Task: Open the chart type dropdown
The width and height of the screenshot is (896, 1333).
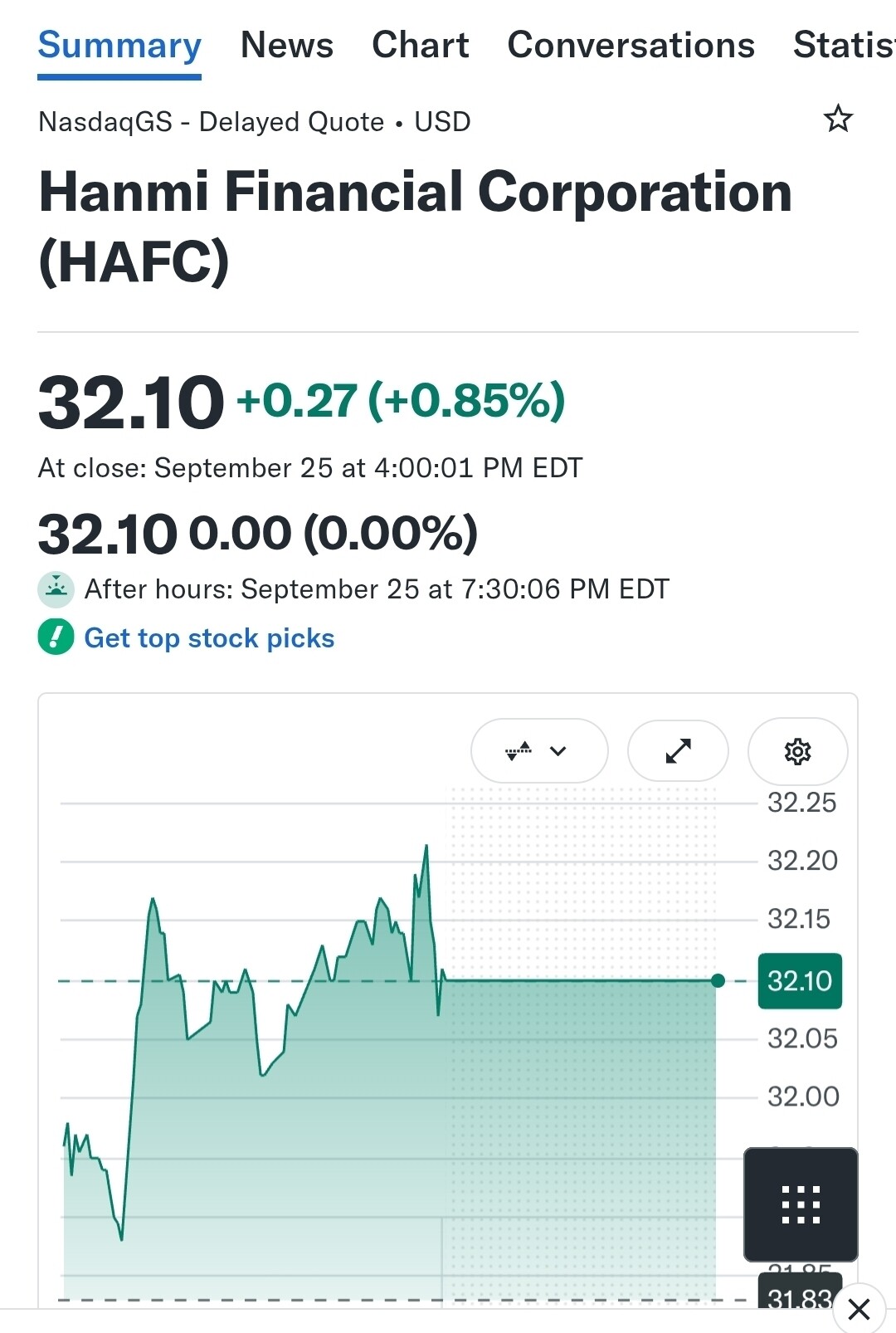Action: [539, 751]
